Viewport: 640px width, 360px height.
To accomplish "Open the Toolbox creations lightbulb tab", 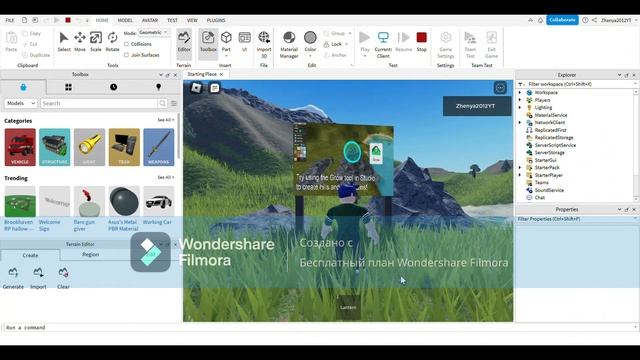I will click(x=158, y=87).
